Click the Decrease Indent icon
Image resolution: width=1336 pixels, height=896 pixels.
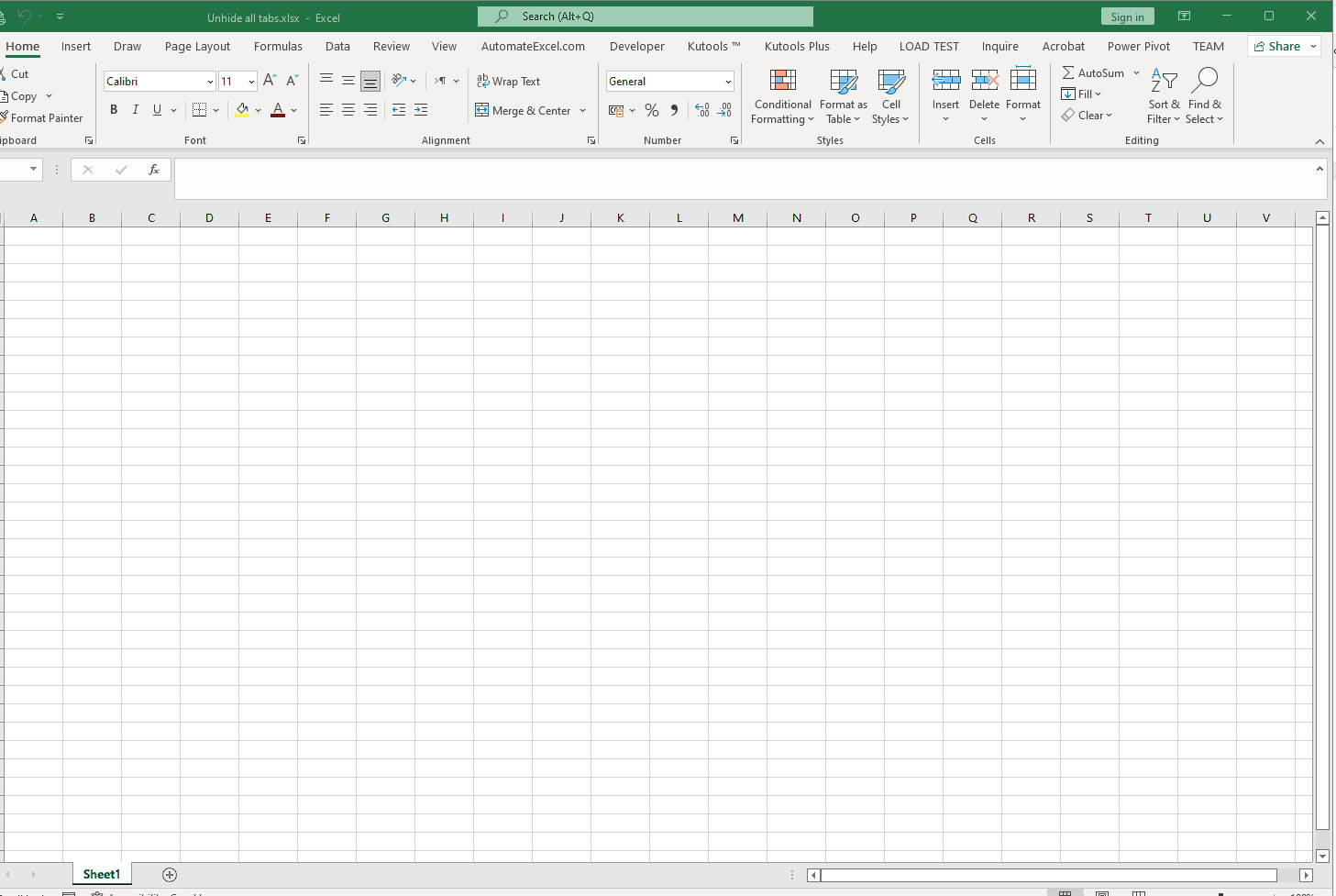[x=398, y=109]
